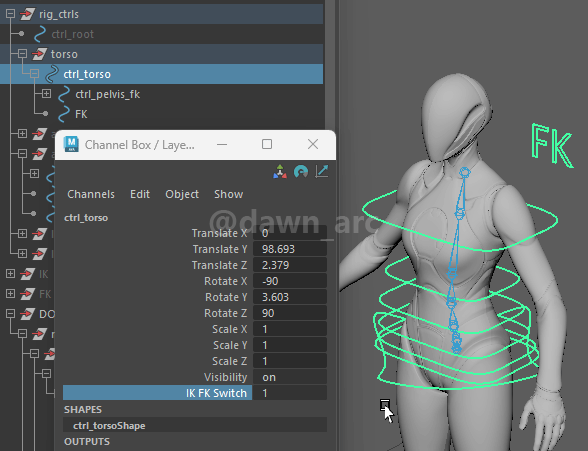Expand the FK group in the outliner
588x451 pixels.
[x=10, y=294]
